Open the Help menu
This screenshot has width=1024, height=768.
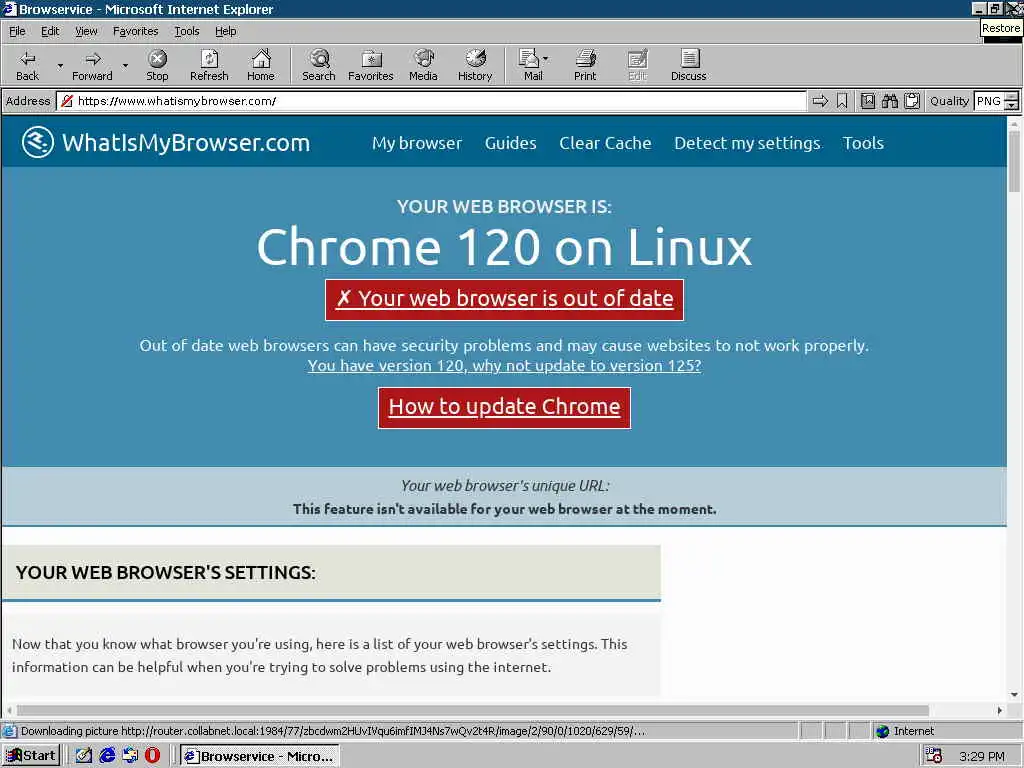pos(226,31)
